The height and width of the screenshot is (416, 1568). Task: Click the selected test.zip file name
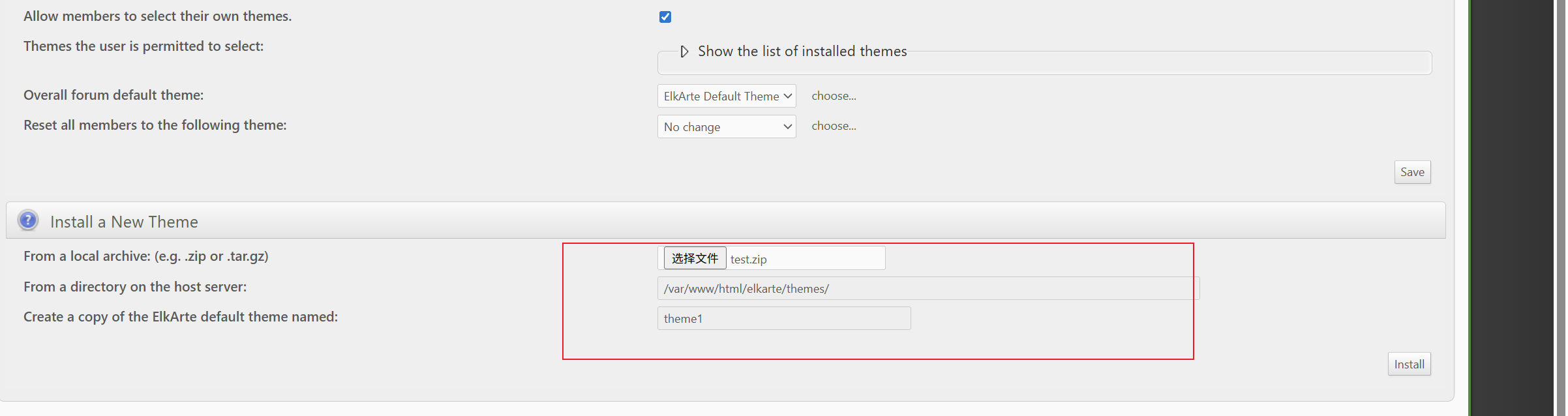tap(748, 259)
